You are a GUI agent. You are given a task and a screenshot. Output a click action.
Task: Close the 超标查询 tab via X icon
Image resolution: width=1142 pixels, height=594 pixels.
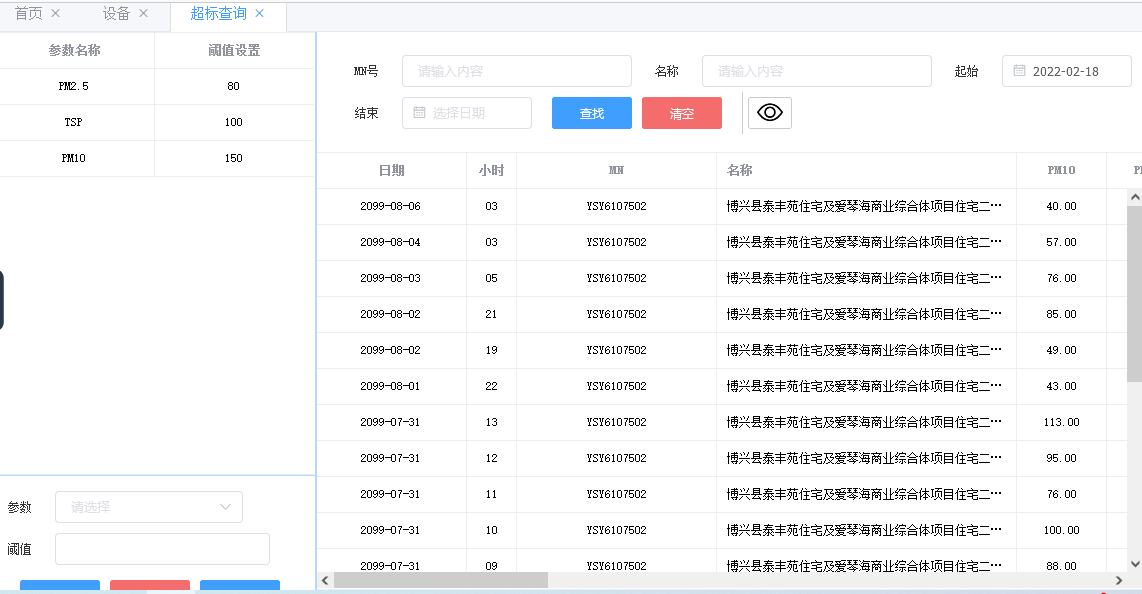(x=260, y=14)
